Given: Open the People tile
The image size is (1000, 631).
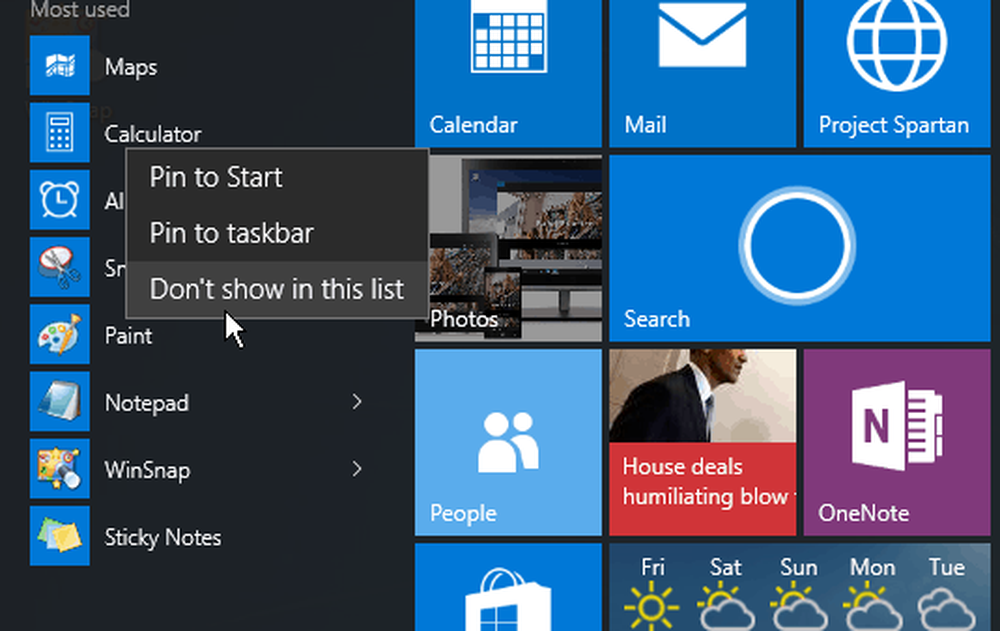Looking at the screenshot, I should pyautogui.click(x=508, y=442).
